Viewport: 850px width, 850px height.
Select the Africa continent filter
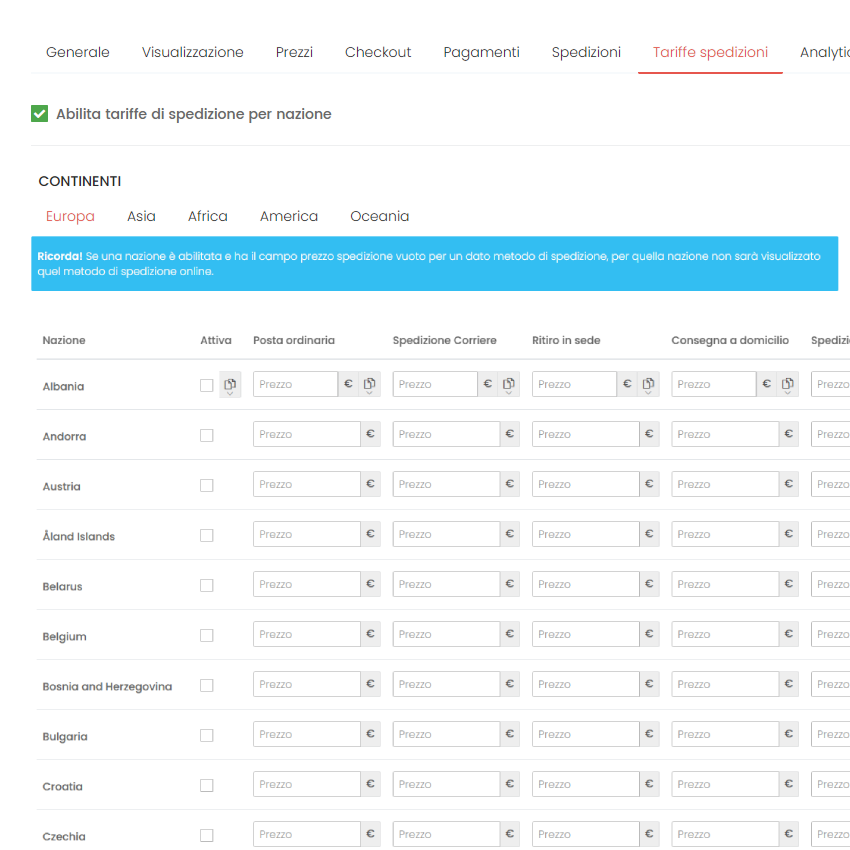(207, 216)
